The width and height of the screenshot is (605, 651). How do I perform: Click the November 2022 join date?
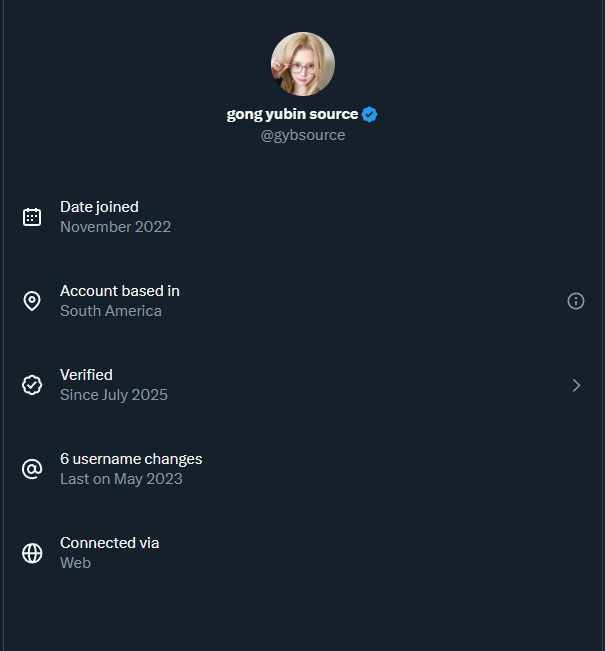click(x=115, y=227)
